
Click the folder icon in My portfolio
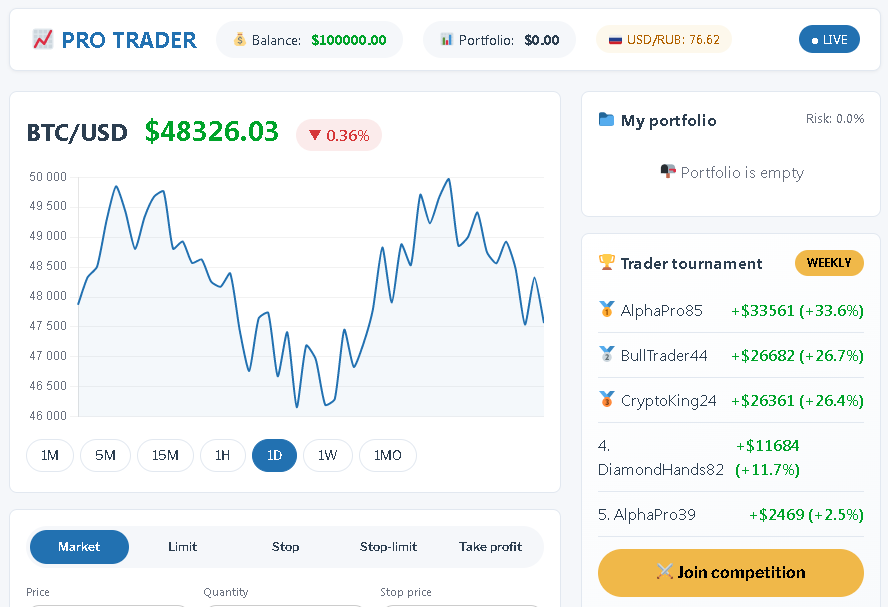point(606,120)
